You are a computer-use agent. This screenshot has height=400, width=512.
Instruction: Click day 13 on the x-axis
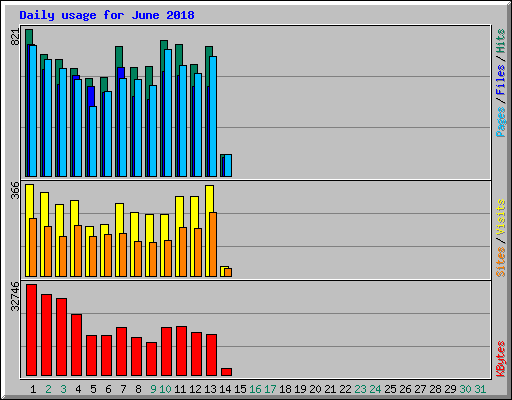(210, 389)
